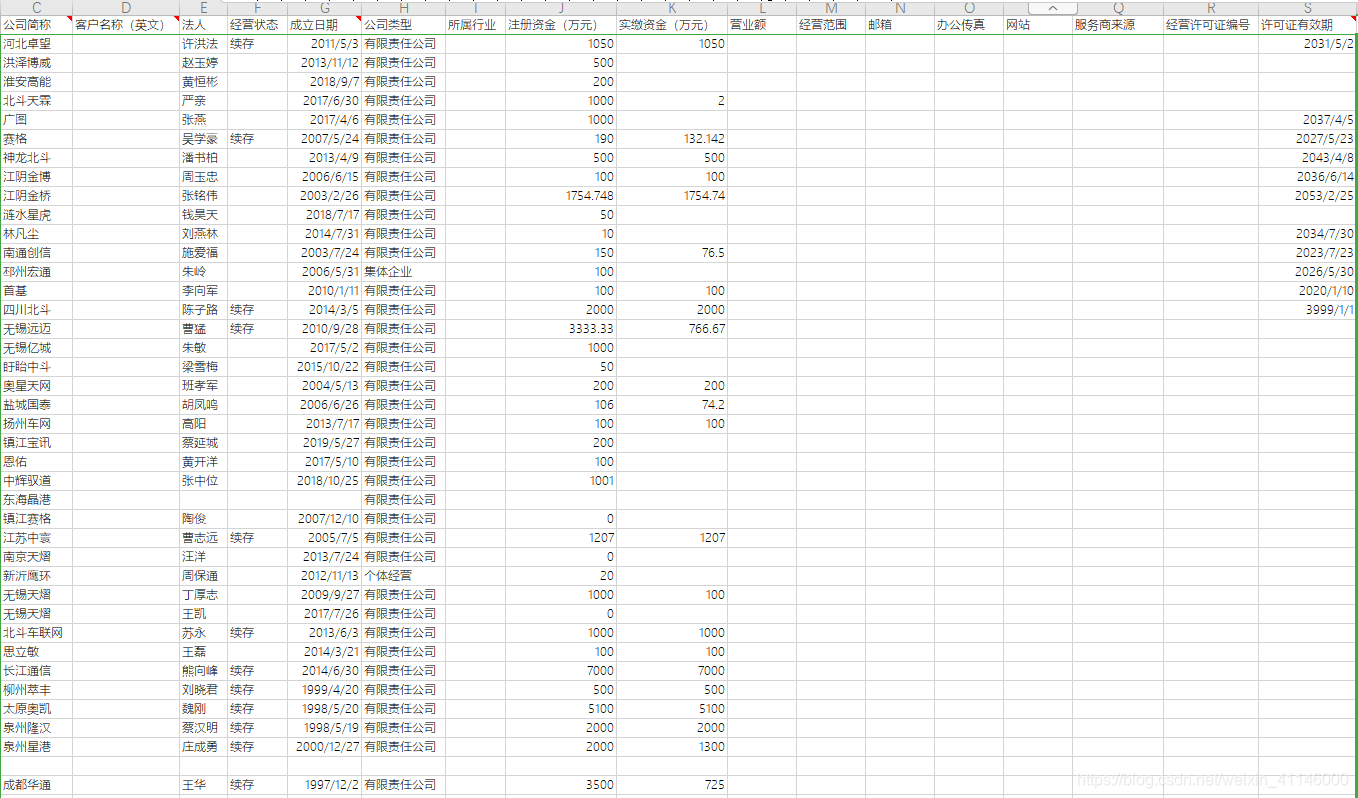The width and height of the screenshot is (1358, 798).
Task: Select license expiry date 2020/1/10
Action: pyautogui.click(x=1307, y=290)
